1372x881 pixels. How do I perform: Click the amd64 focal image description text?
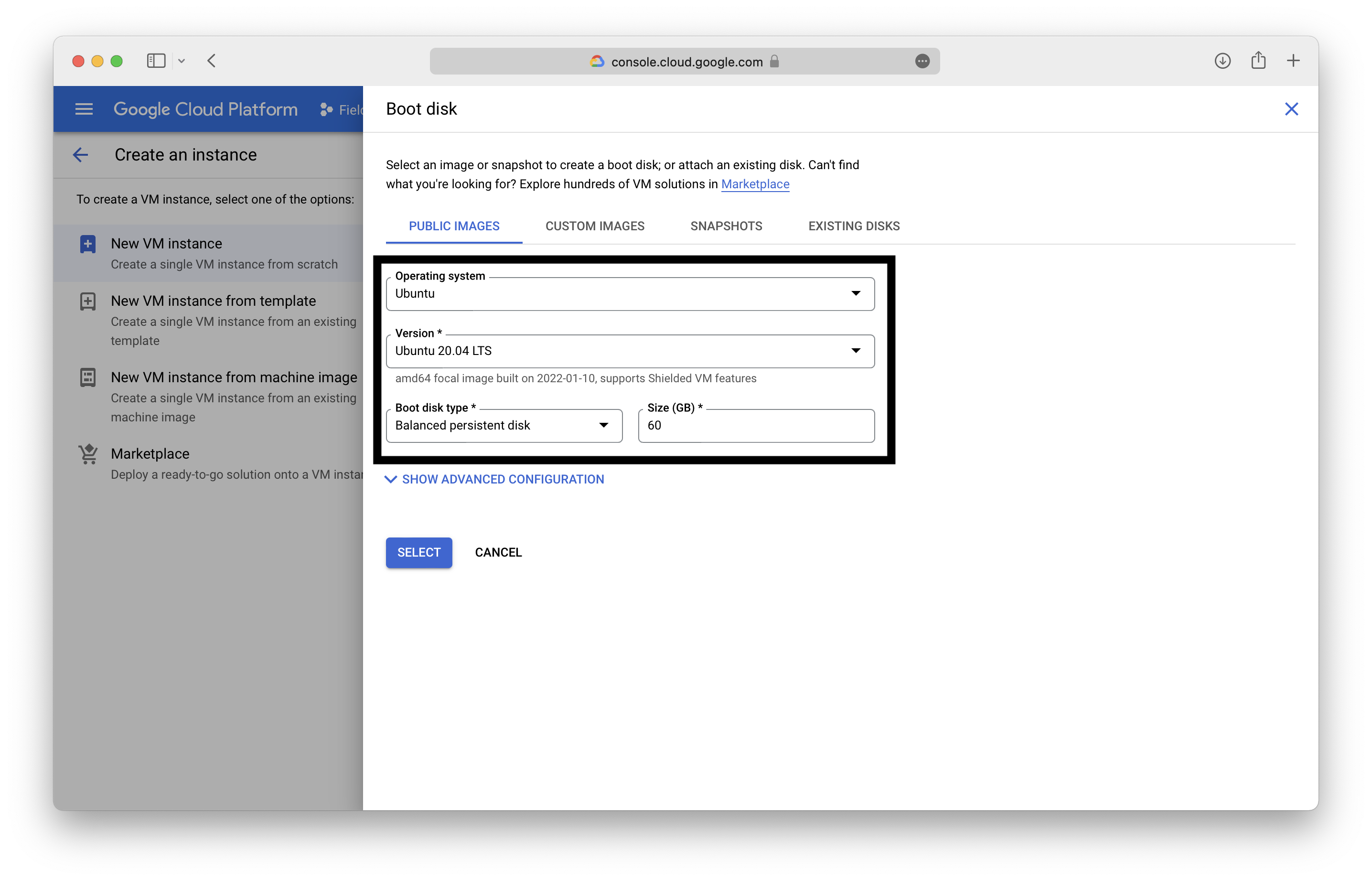575,378
